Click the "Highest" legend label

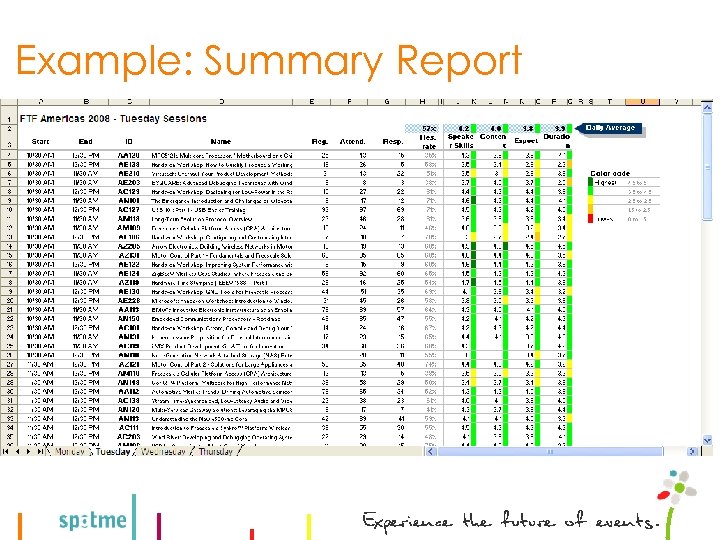[606, 182]
